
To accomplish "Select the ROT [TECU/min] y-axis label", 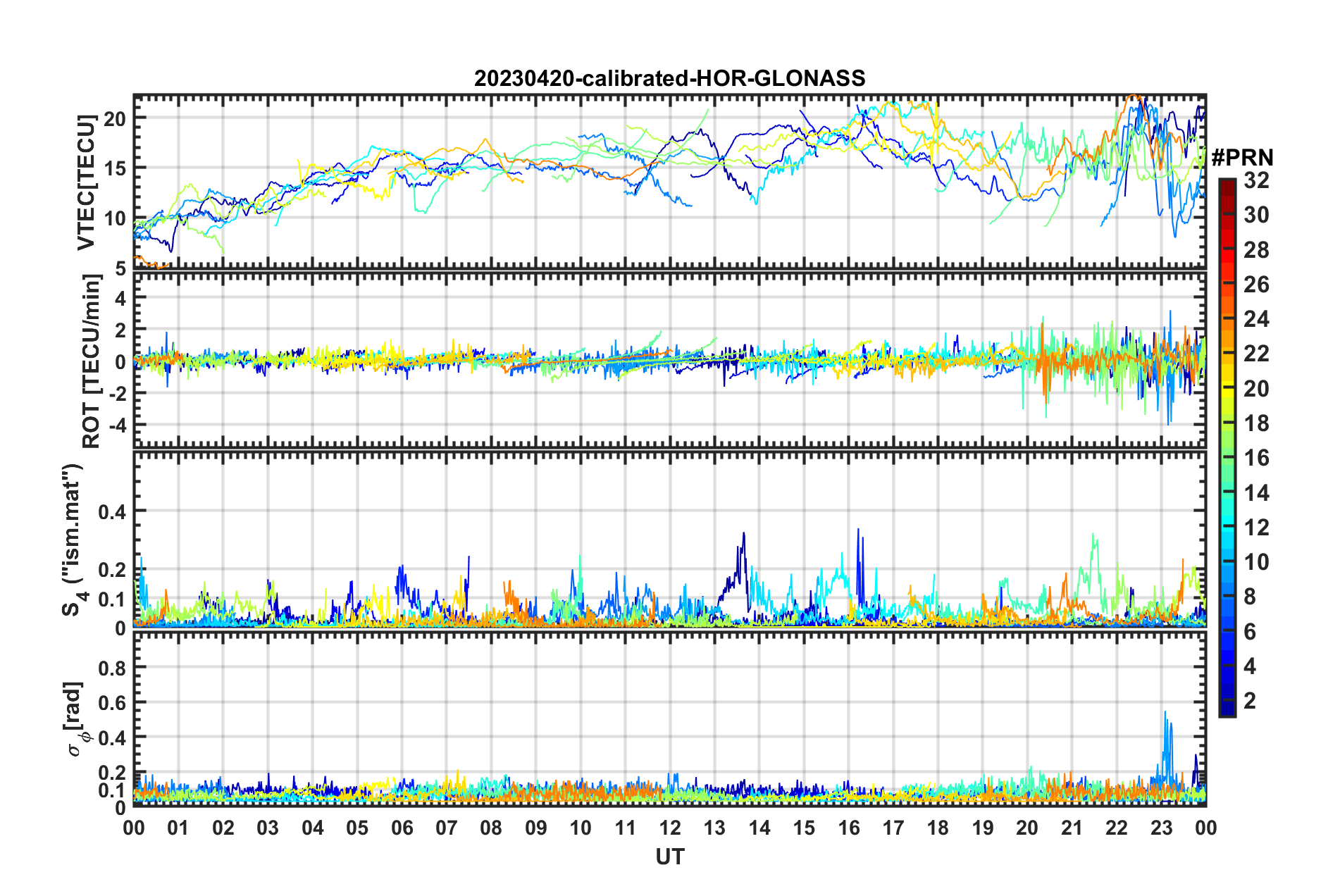I will pyautogui.click(x=92, y=361).
